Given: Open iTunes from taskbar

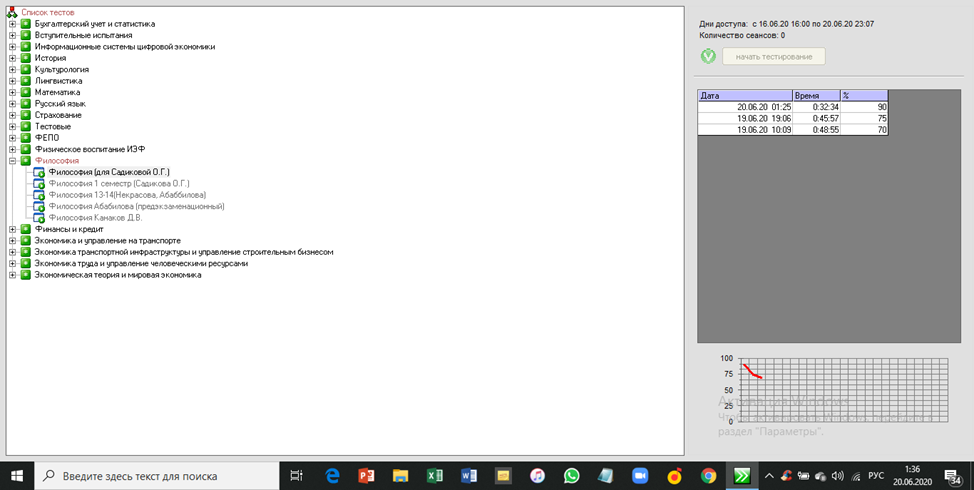Looking at the screenshot, I should coord(537,476).
